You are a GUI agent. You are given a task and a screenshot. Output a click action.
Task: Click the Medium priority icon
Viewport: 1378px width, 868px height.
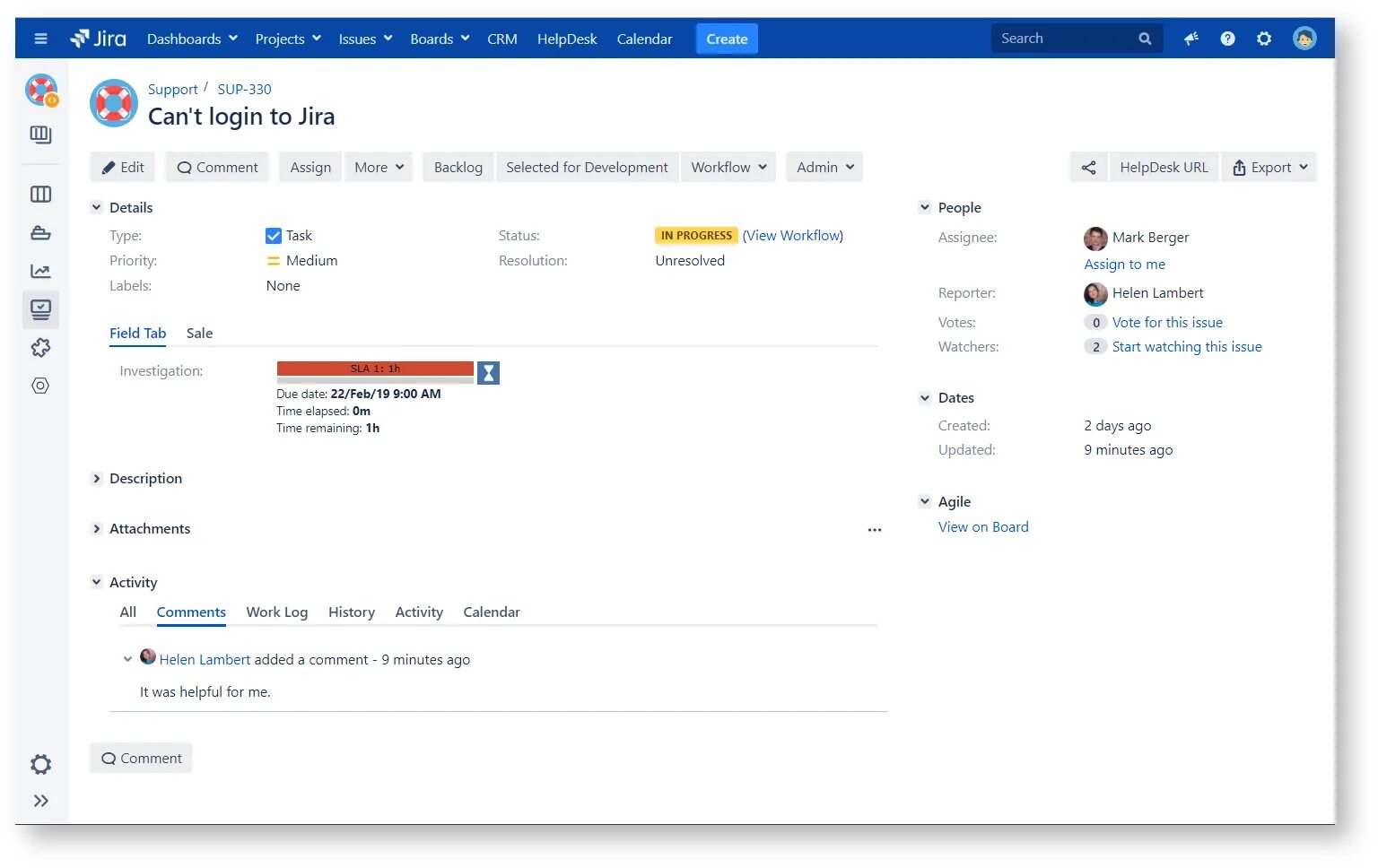pyautogui.click(x=274, y=261)
